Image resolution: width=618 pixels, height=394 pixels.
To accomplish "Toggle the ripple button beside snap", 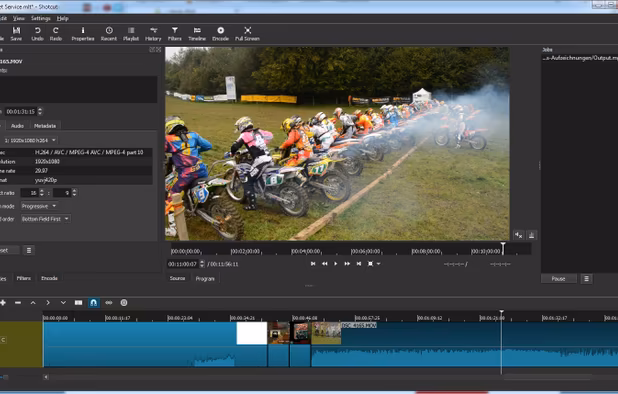I will [109, 303].
